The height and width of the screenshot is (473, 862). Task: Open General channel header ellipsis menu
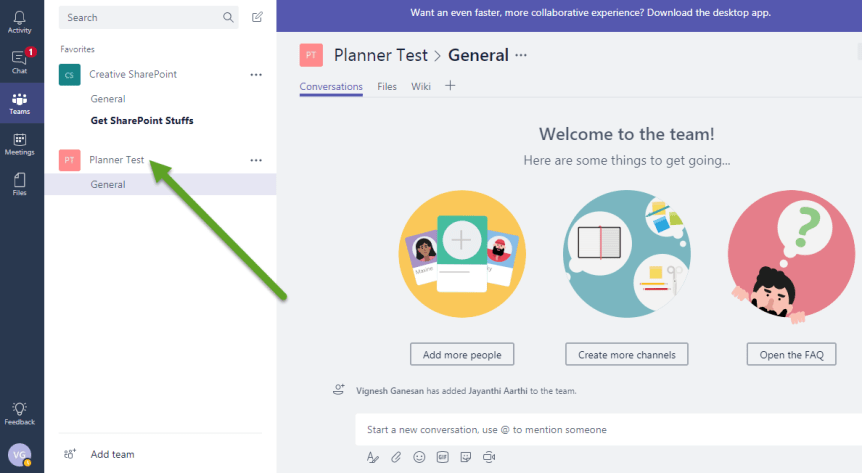coord(520,56)
